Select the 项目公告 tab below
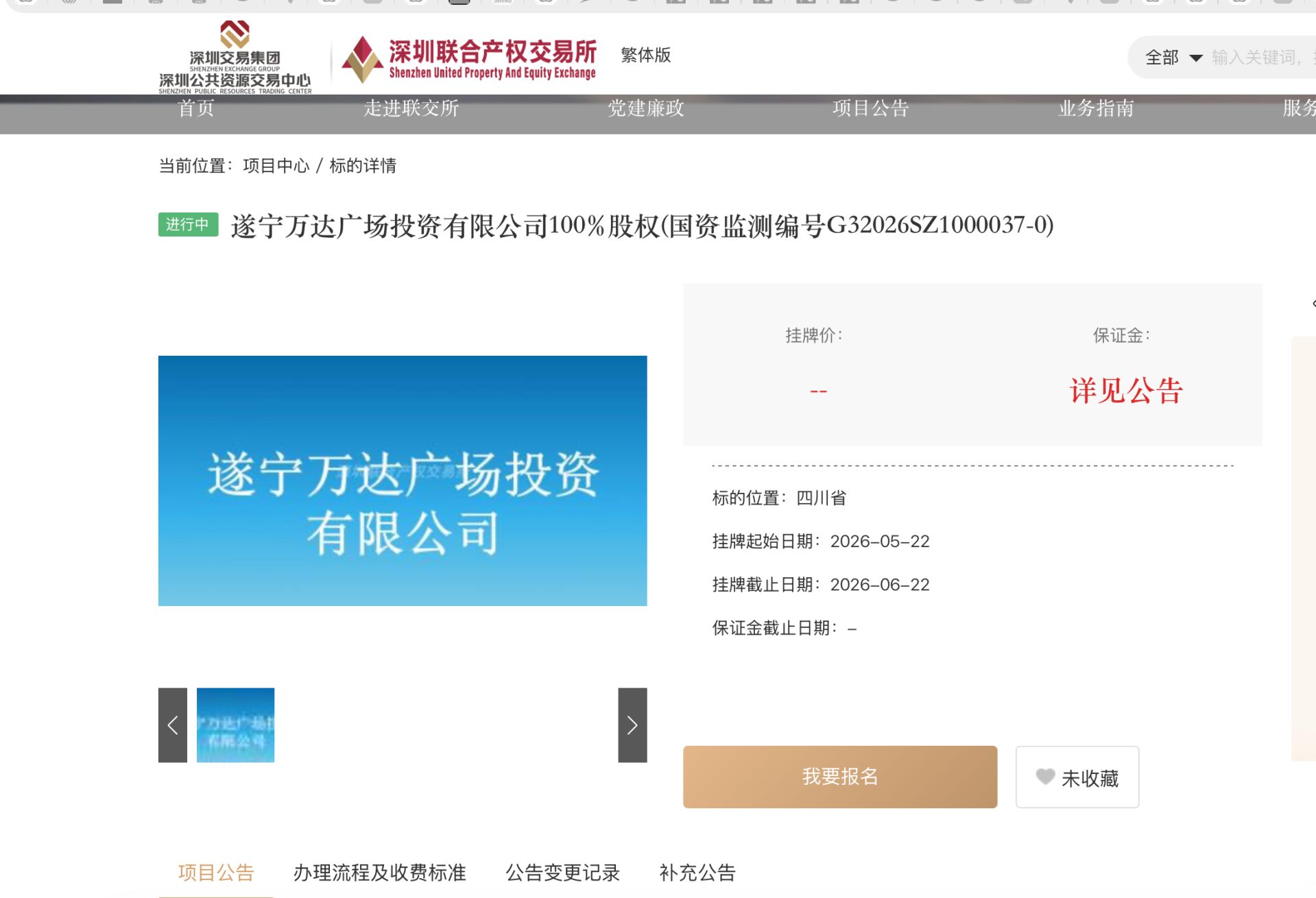The height and width of the screenshot is (898, 1316). pyautogui.click(x=216, y=873)
